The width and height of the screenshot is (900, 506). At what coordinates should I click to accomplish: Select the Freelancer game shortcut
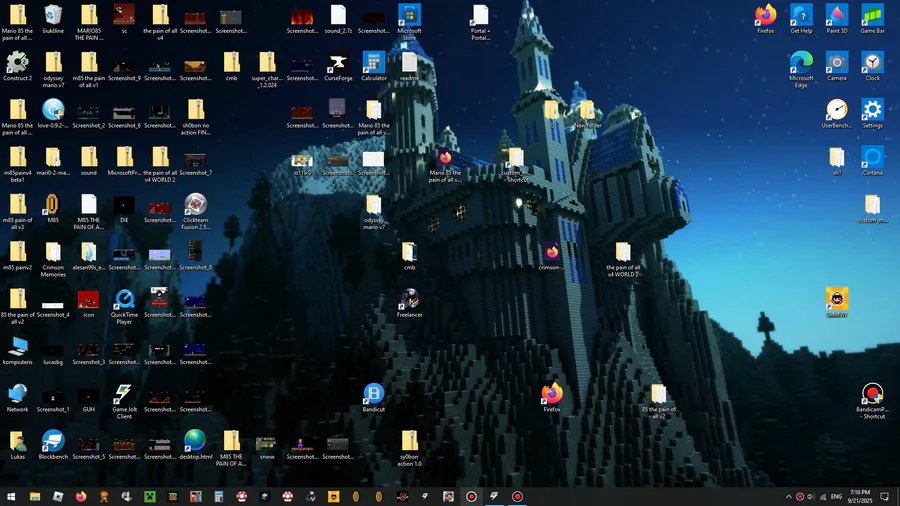(409, 299)
